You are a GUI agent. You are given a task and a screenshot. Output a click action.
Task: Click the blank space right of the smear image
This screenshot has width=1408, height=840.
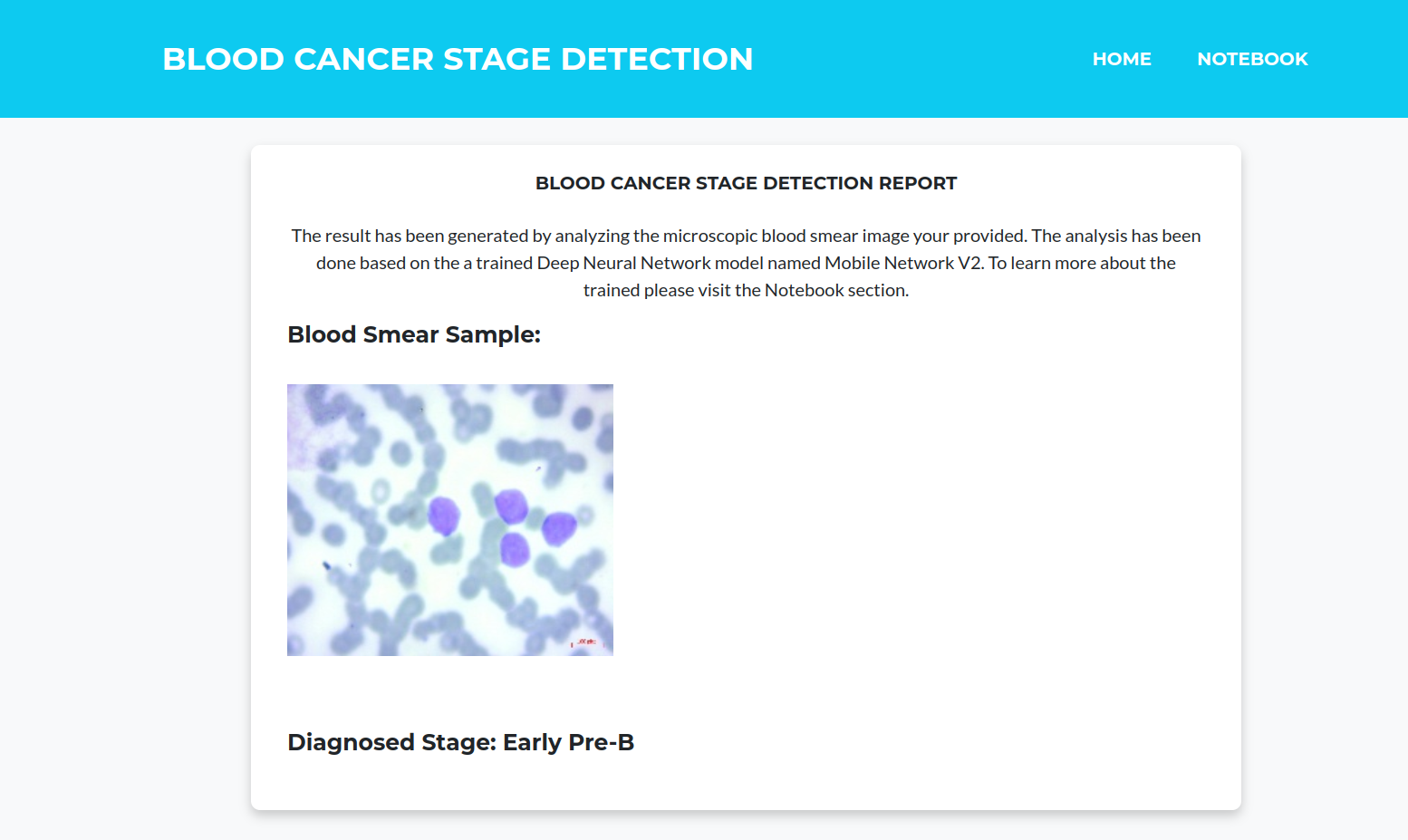(815, 518)
